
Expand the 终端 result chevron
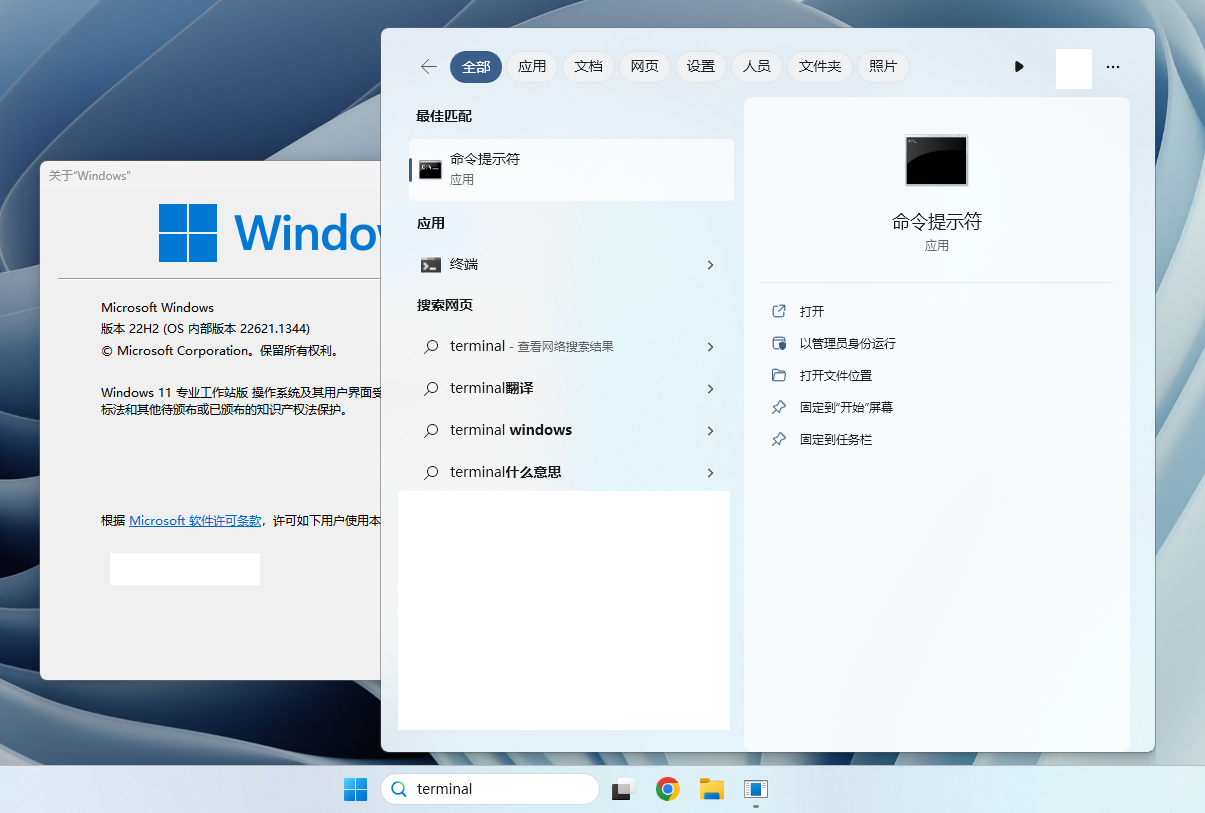710,265
